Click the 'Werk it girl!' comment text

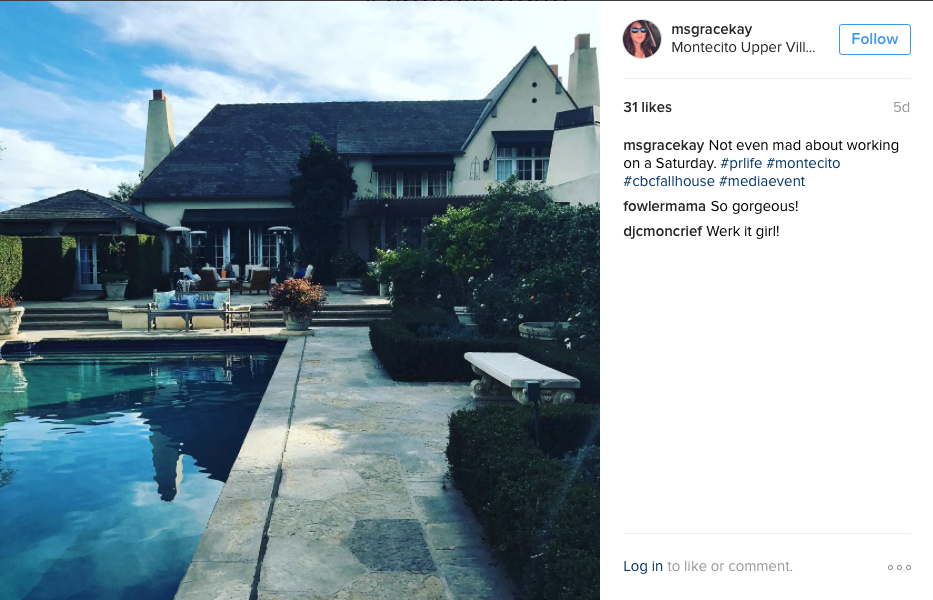click(x=743, y=232)
